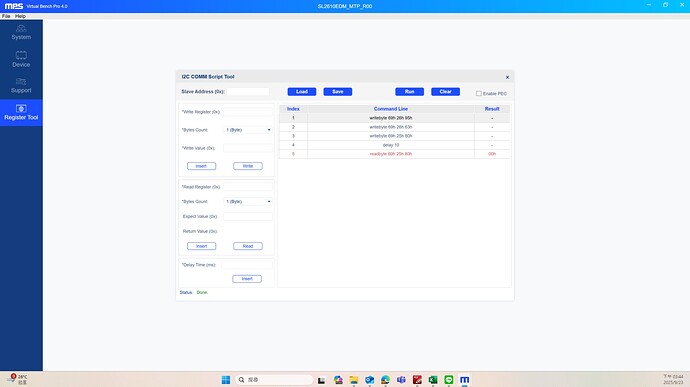The width and height of the screenshot is (690, 387).
Task: Open the Device sidebar section
Action: click(21, 59)
